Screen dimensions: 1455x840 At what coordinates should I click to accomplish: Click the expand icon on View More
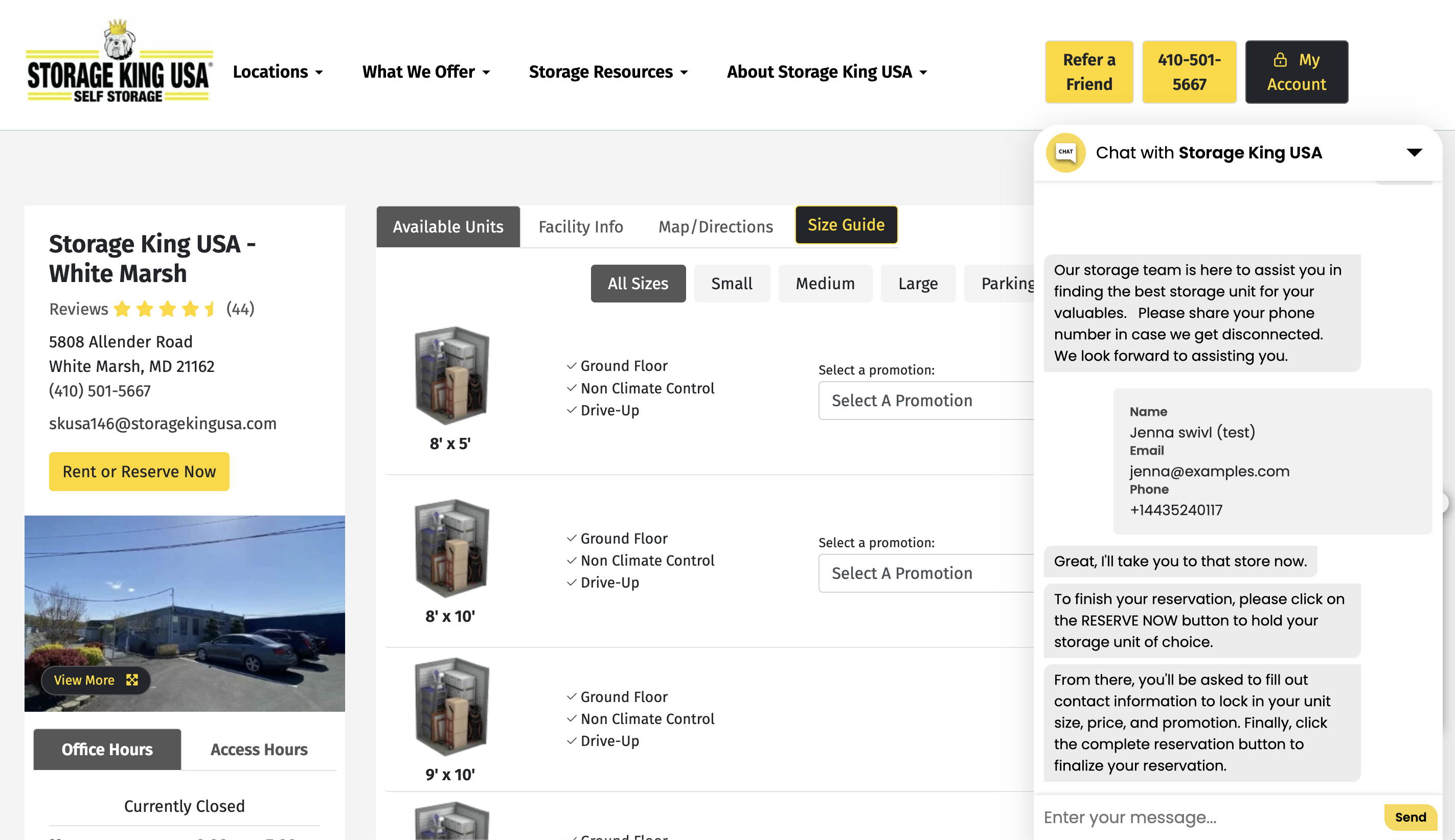click(132, 680)
